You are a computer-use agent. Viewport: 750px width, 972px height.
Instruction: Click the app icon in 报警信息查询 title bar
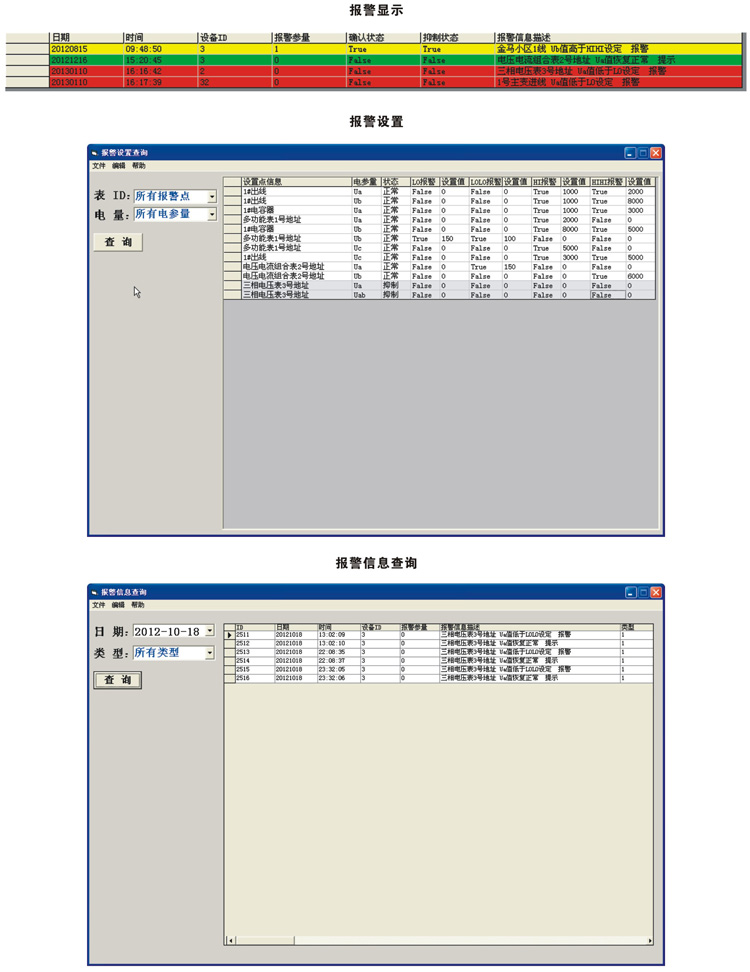pos(95,592)
